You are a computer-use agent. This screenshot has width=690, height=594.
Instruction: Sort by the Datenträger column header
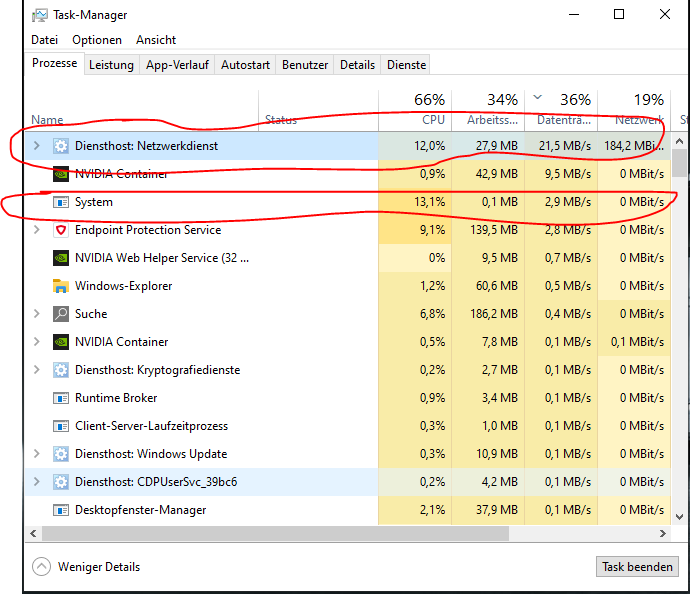coord(562,110)
